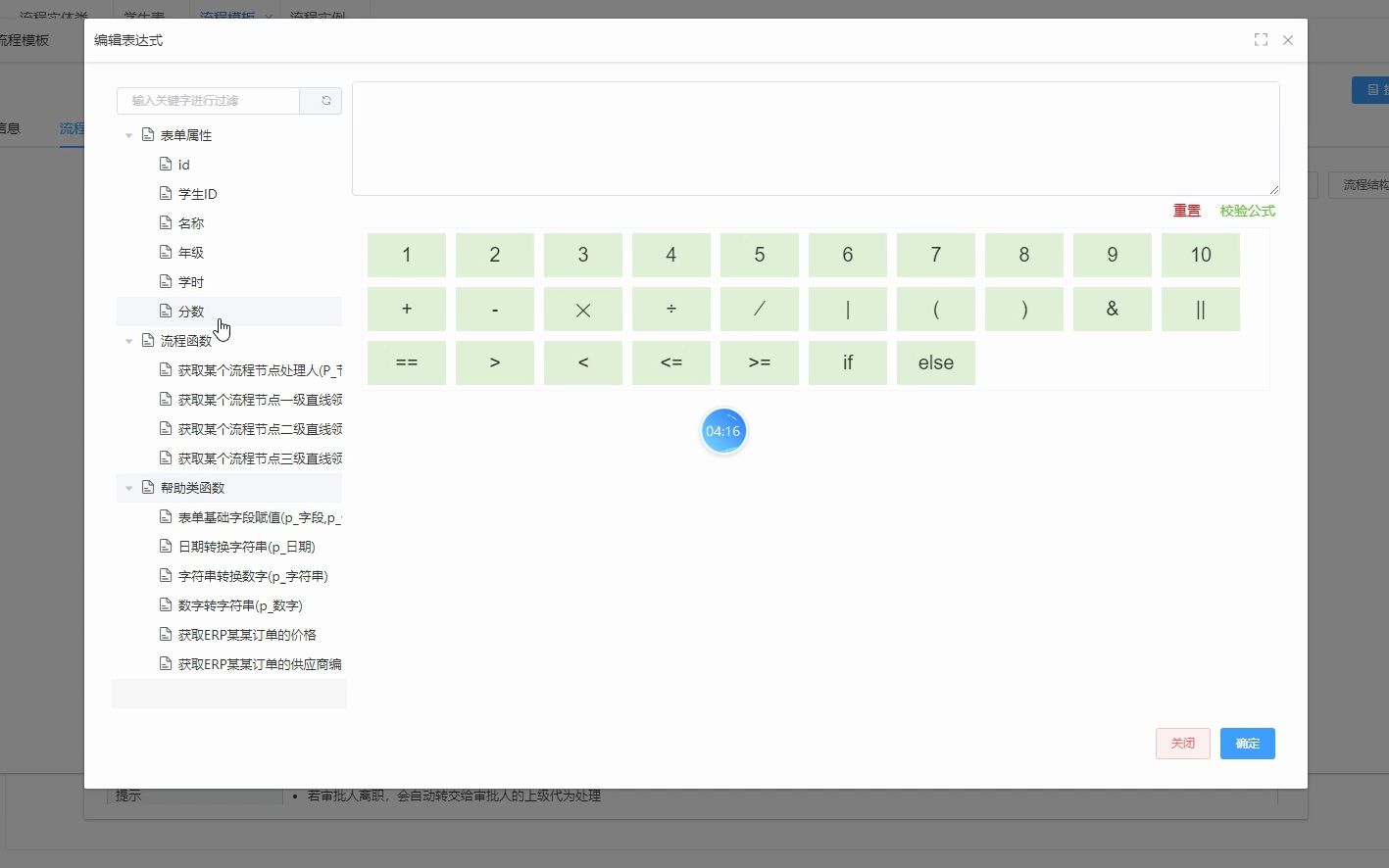Select 获取ERP某某订单的供应商编 function
1389x868 pixels.
click(x=260, y=664)
